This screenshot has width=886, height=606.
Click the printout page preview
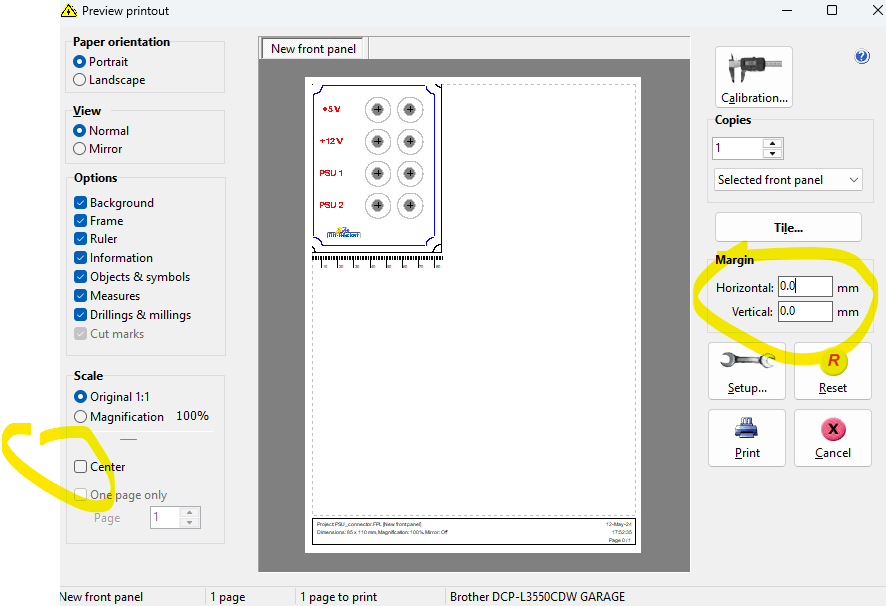473,315
